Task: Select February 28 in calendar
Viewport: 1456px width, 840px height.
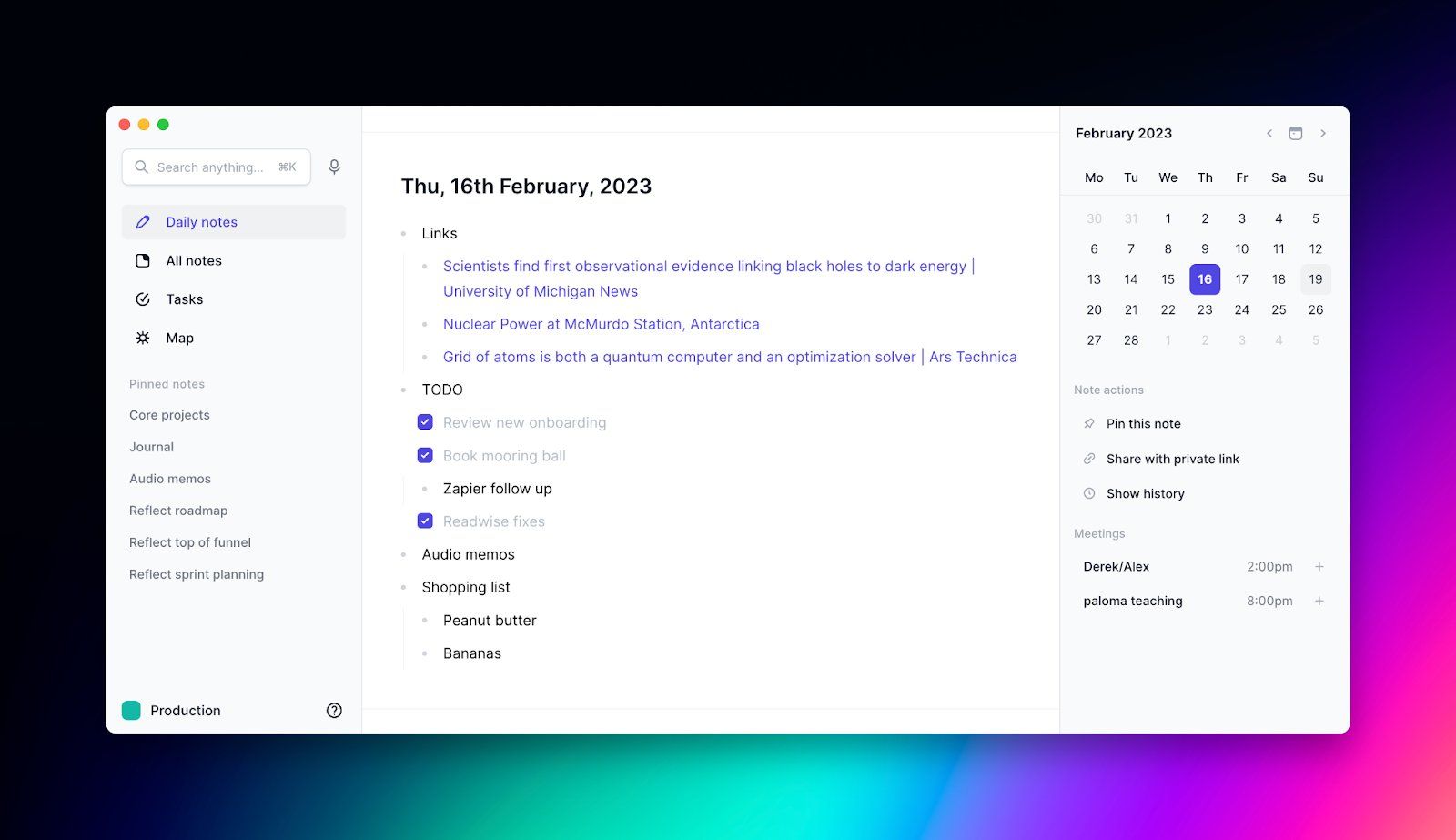Action: point(1131,340)
